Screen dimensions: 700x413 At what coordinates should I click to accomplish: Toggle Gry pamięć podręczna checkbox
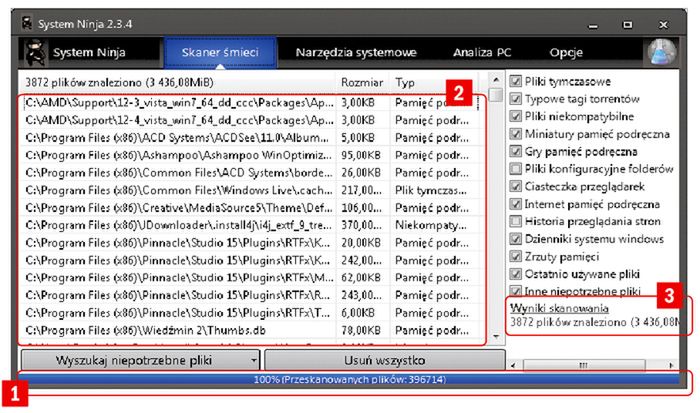[x=516, y=151]
